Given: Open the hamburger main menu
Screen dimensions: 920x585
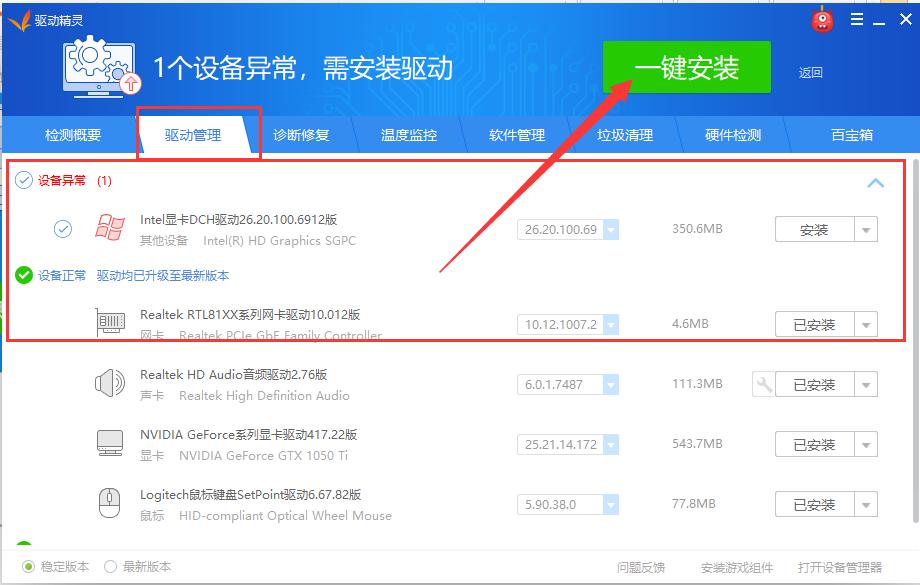Looking at the screenshot, I should click(856, 18).
